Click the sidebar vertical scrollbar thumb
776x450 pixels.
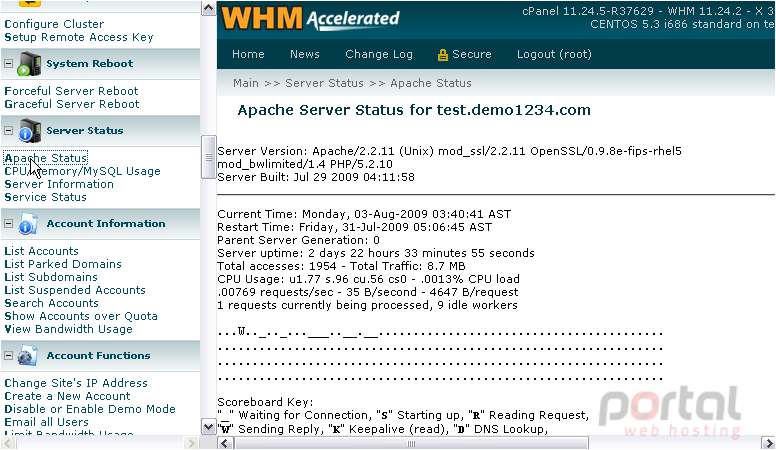coord(208,157)
